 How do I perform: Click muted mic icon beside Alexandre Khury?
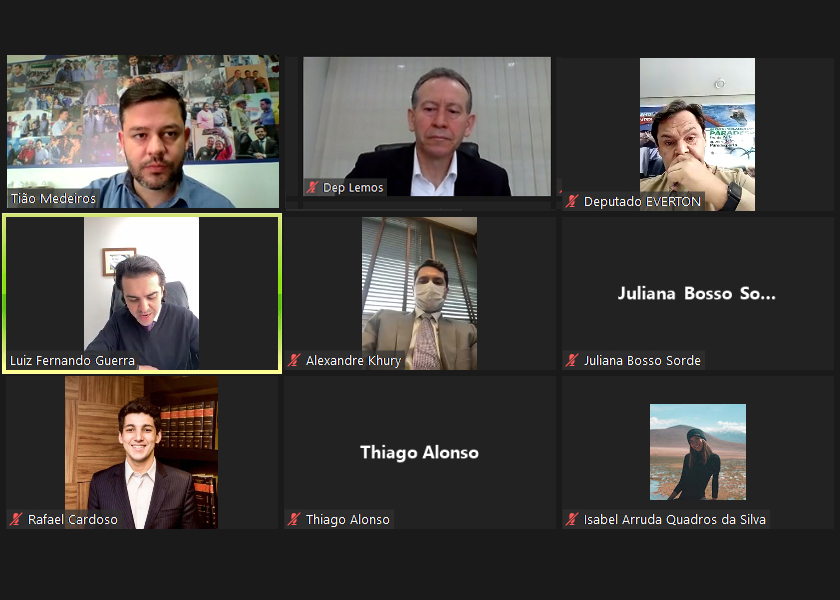tap(294, 361)
